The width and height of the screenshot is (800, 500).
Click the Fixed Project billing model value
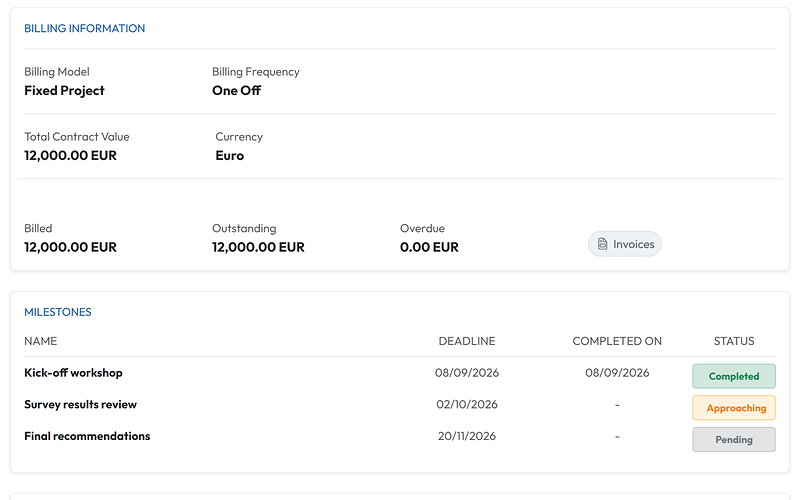[x=64, y=90]
